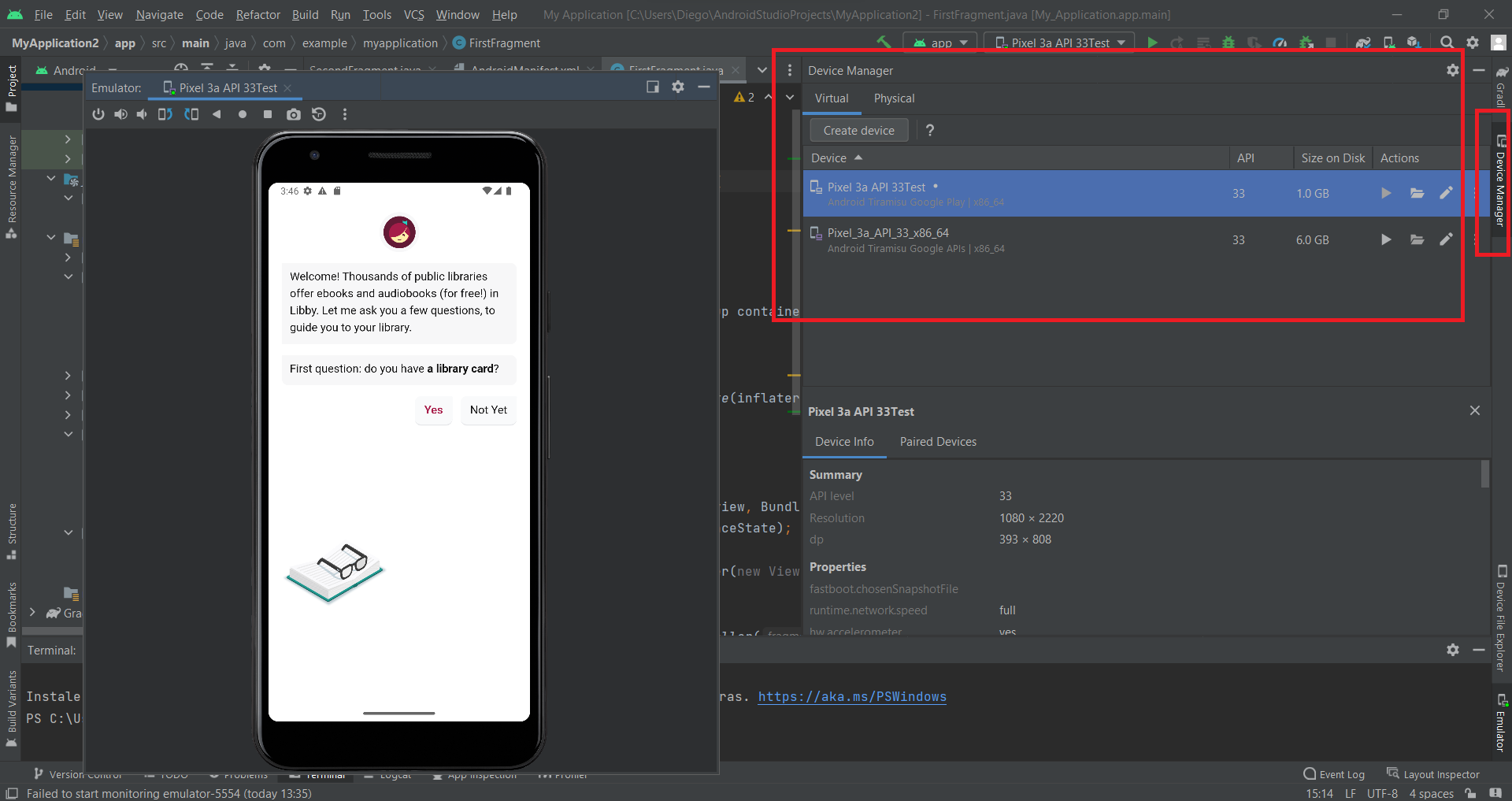Viewport: 1512px width, 801px height.
Task: Click the Make Project hammer icon
Action: (x=884, y=43)
